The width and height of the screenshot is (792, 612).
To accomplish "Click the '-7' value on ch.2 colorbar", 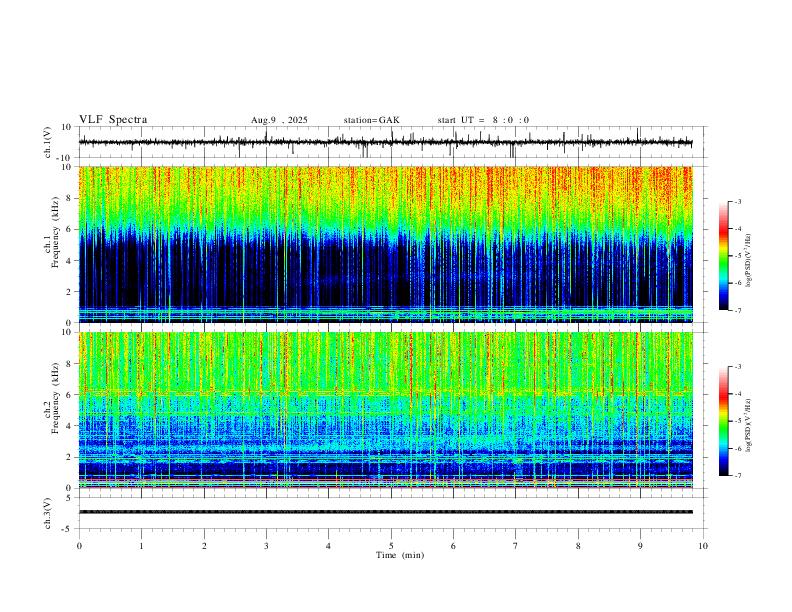I will 737,475.
